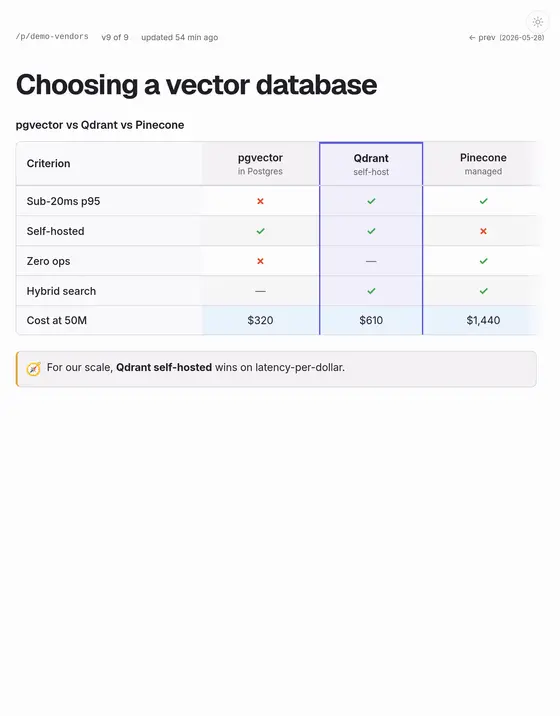The width and height of the screenshot is (560, 716).
Task: Click the $610 cost cell
Action: [x=371, y=320]
